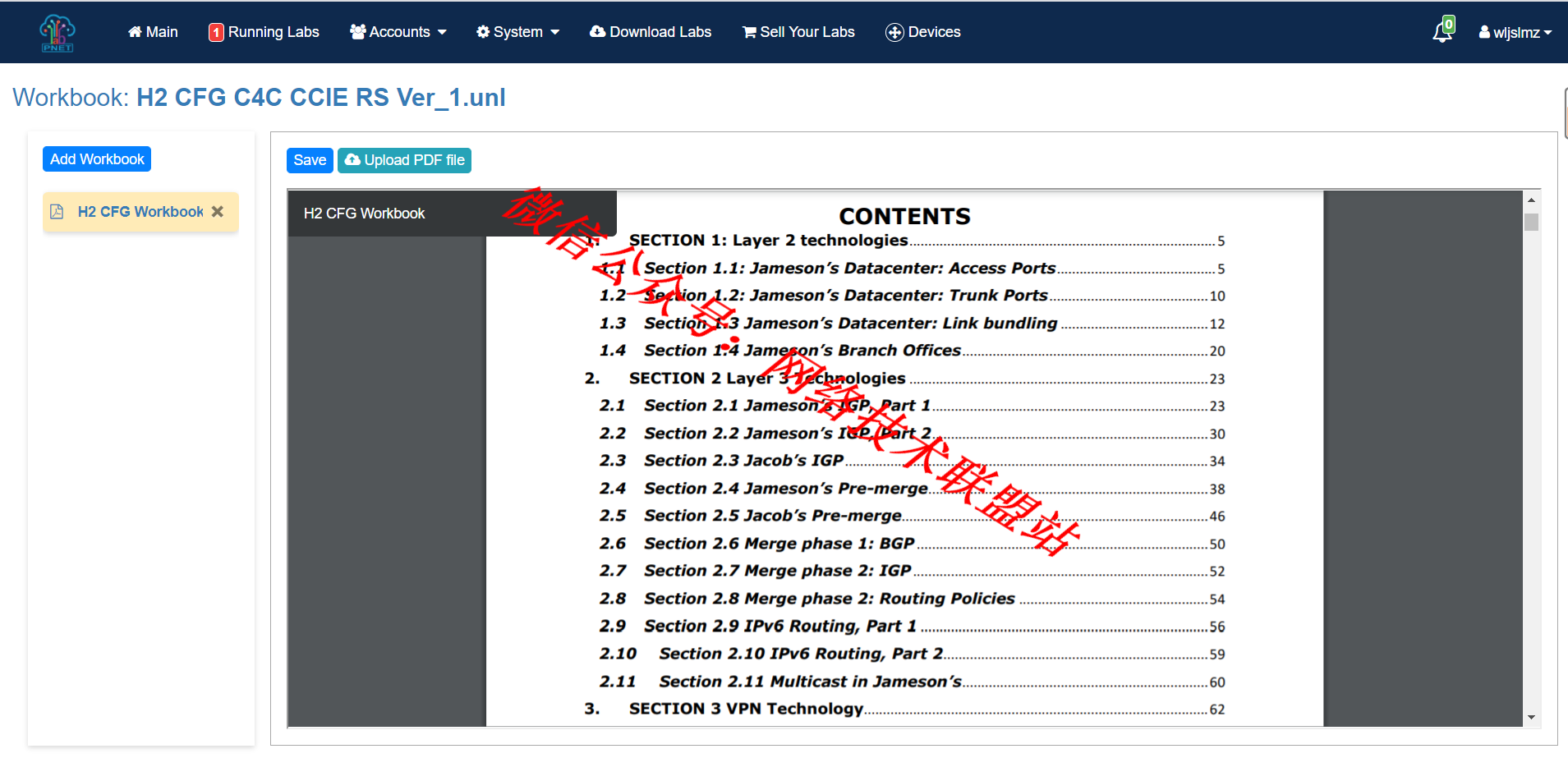
Task: Go to the Main page
Action: click(153, 32)
